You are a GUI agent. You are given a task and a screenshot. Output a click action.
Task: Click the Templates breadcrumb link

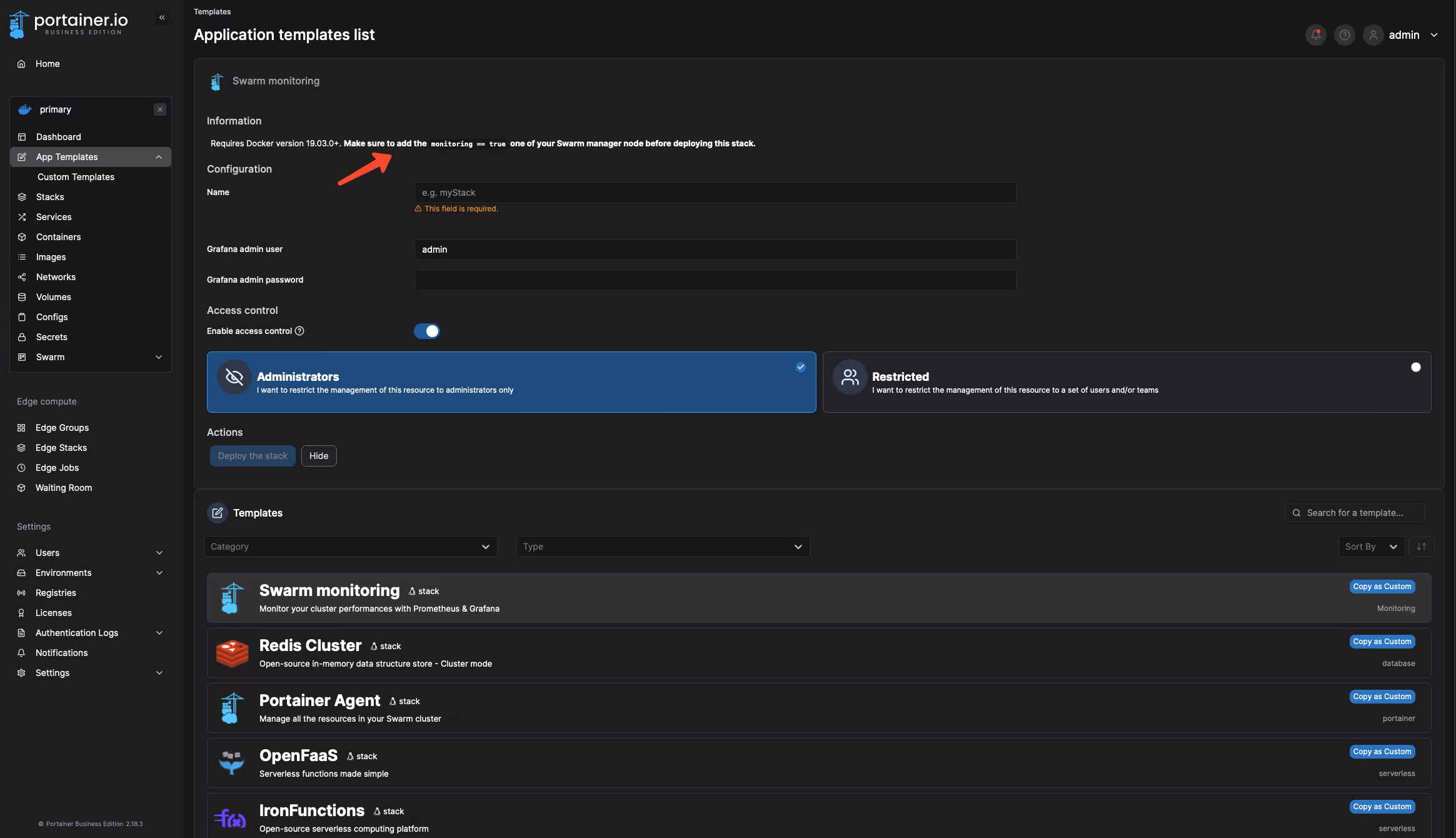pyautogui.click(x=212, y=12)
